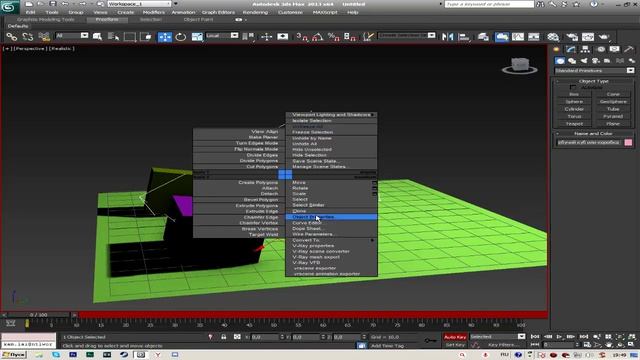This screenshot has width=640, height=360.
Task: Toggle Window/Crossing selection icon
Action: (146, 37)
